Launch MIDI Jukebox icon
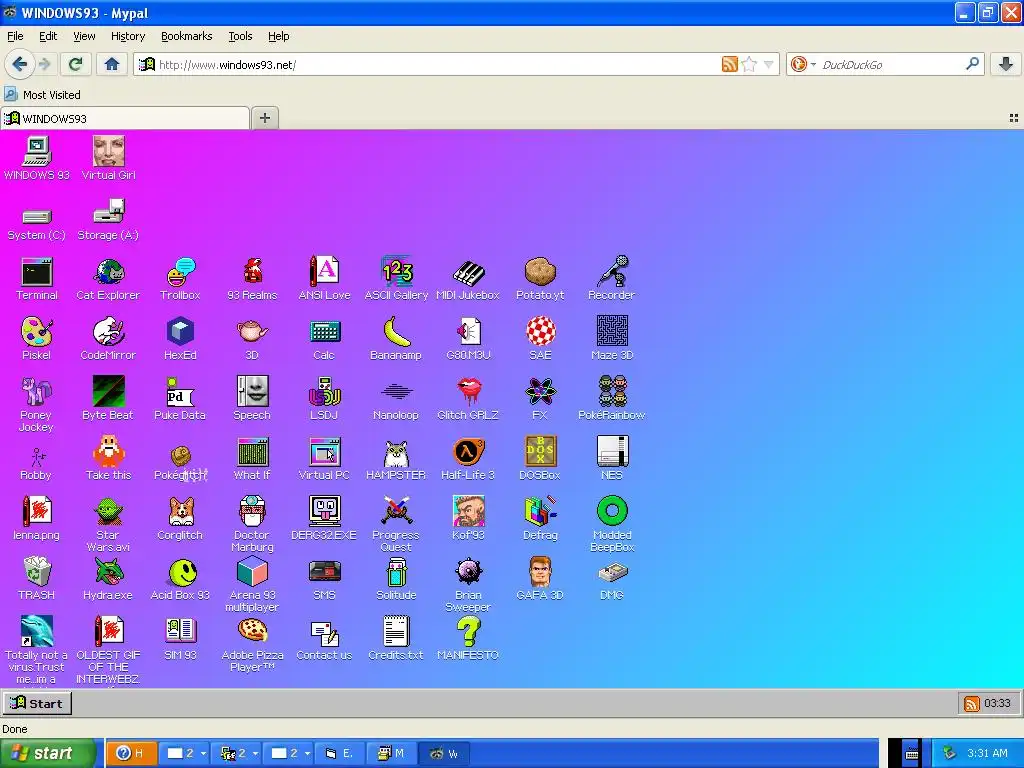 pos(468,279)
